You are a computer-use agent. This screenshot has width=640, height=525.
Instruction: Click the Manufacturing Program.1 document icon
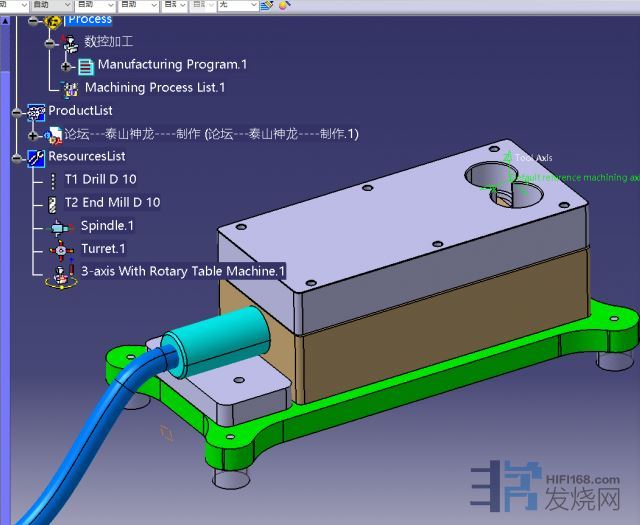(x=85, y=65)
